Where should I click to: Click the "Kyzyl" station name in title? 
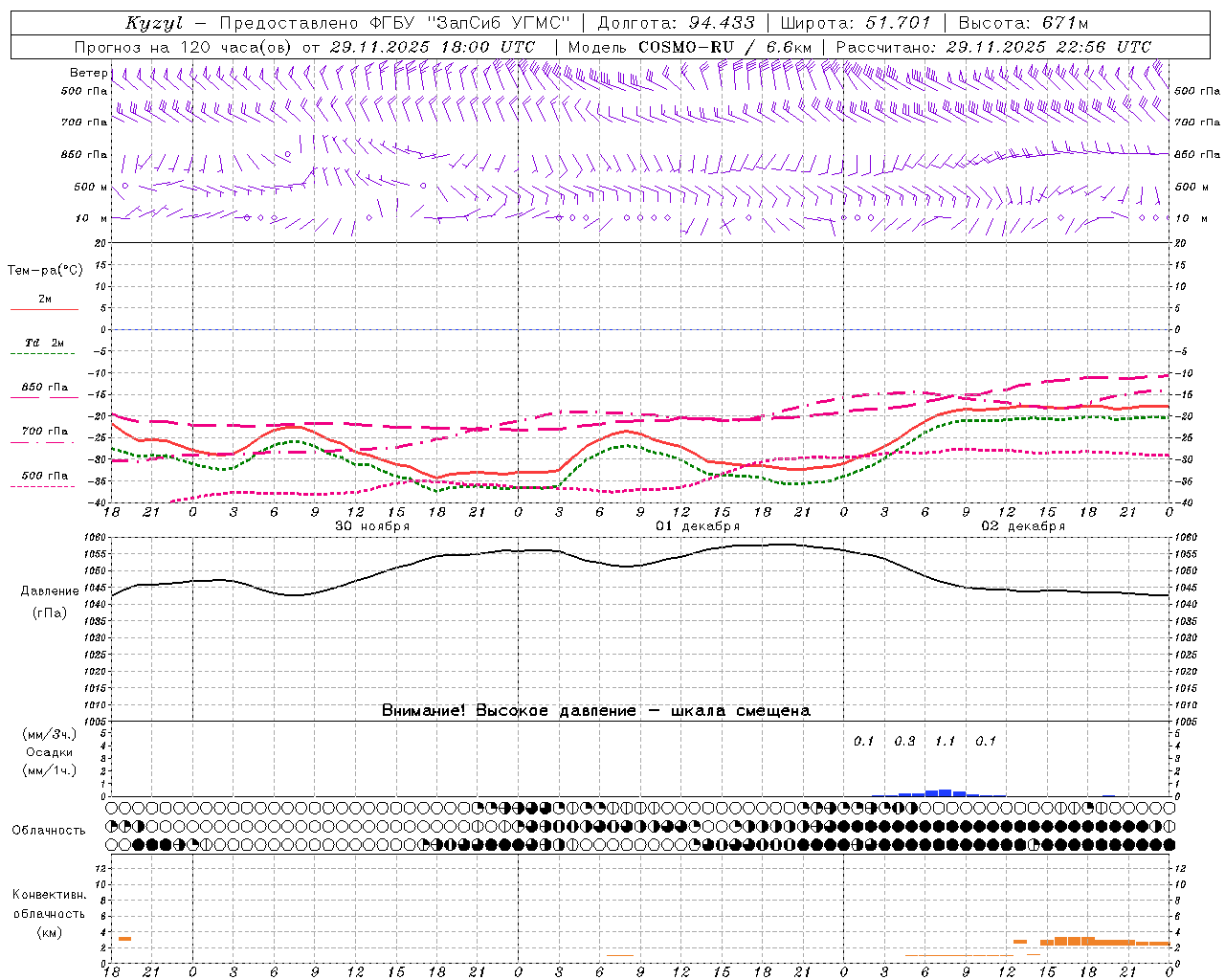point(153,23)
